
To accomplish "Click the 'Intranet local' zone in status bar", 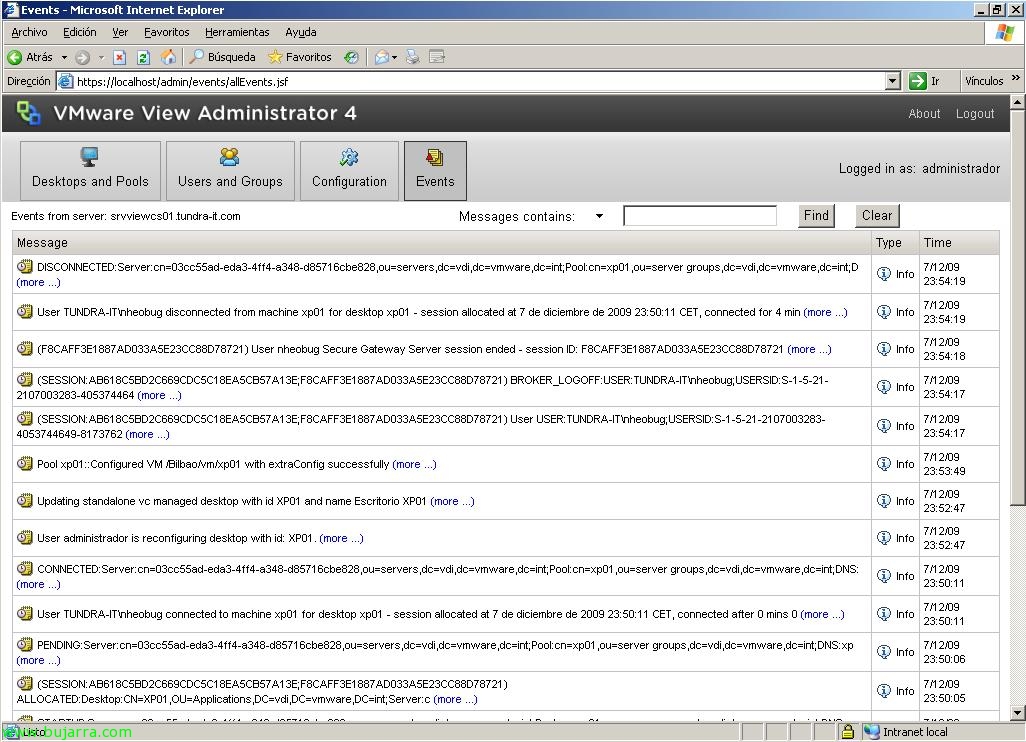I will tap(906, 732).
